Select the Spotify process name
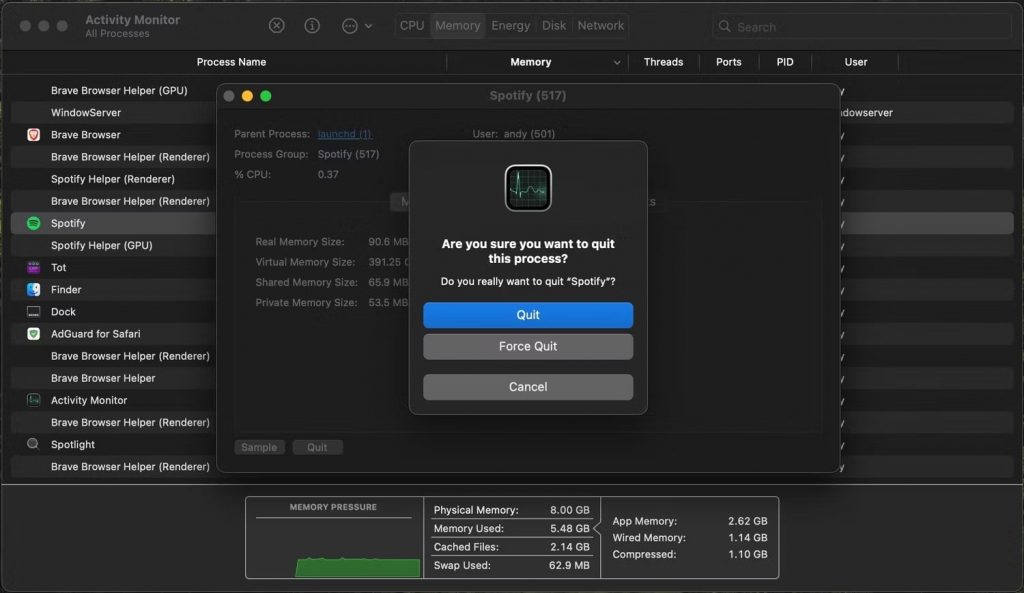The width and height of the screenshot is (1024, 593). 68,223
